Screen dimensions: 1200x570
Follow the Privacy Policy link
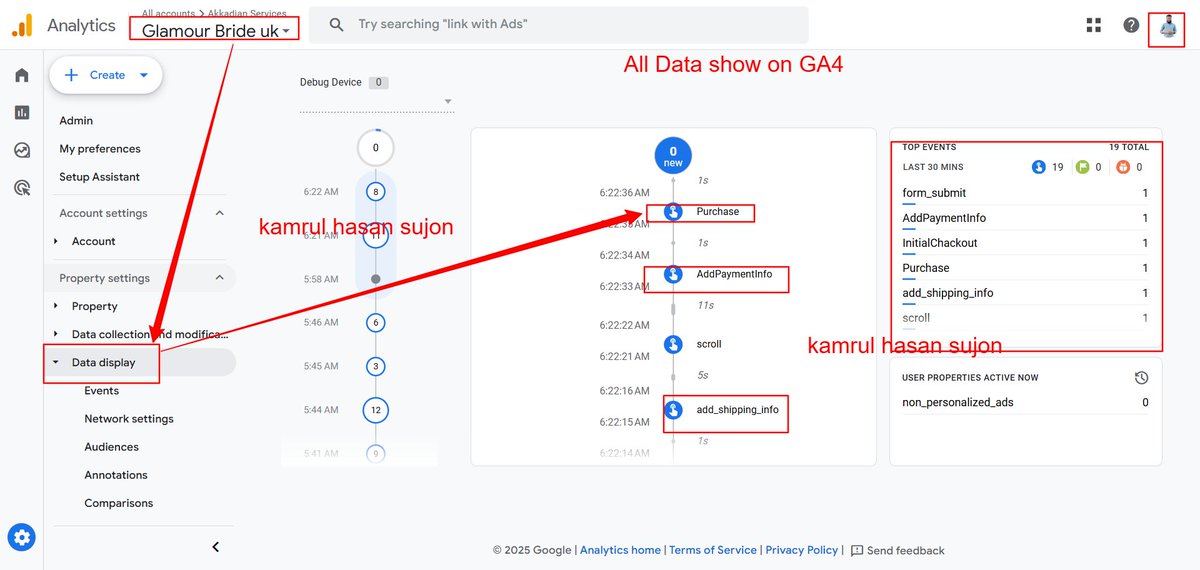(802, 550)
